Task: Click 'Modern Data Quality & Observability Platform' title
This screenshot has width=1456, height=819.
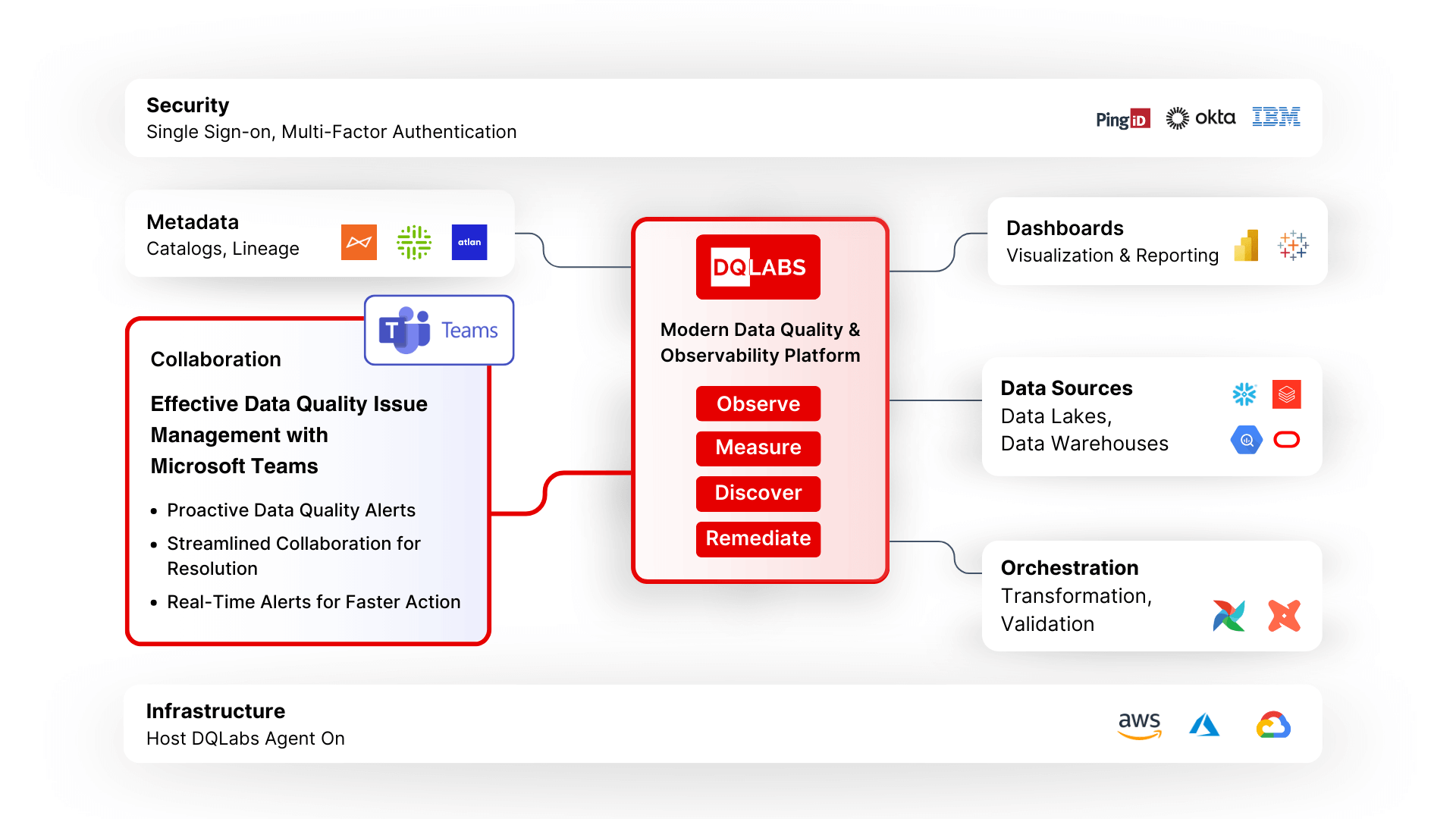Action: click(760, 343)
